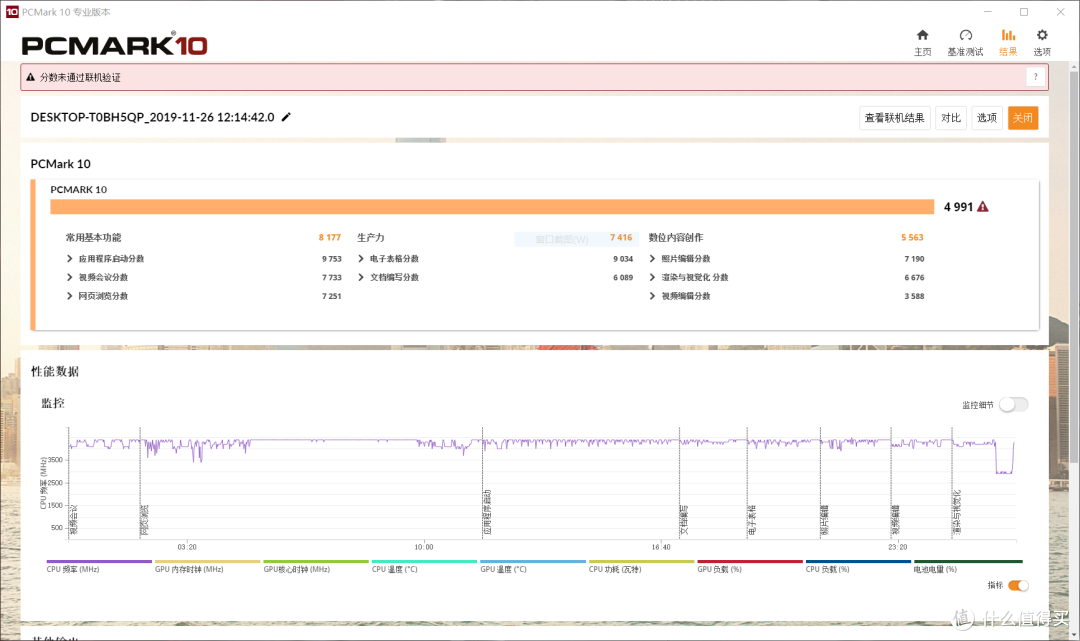Expand 照片编辑分数 row
This screenshot has height=641, width=1080.
pos(652,259)
